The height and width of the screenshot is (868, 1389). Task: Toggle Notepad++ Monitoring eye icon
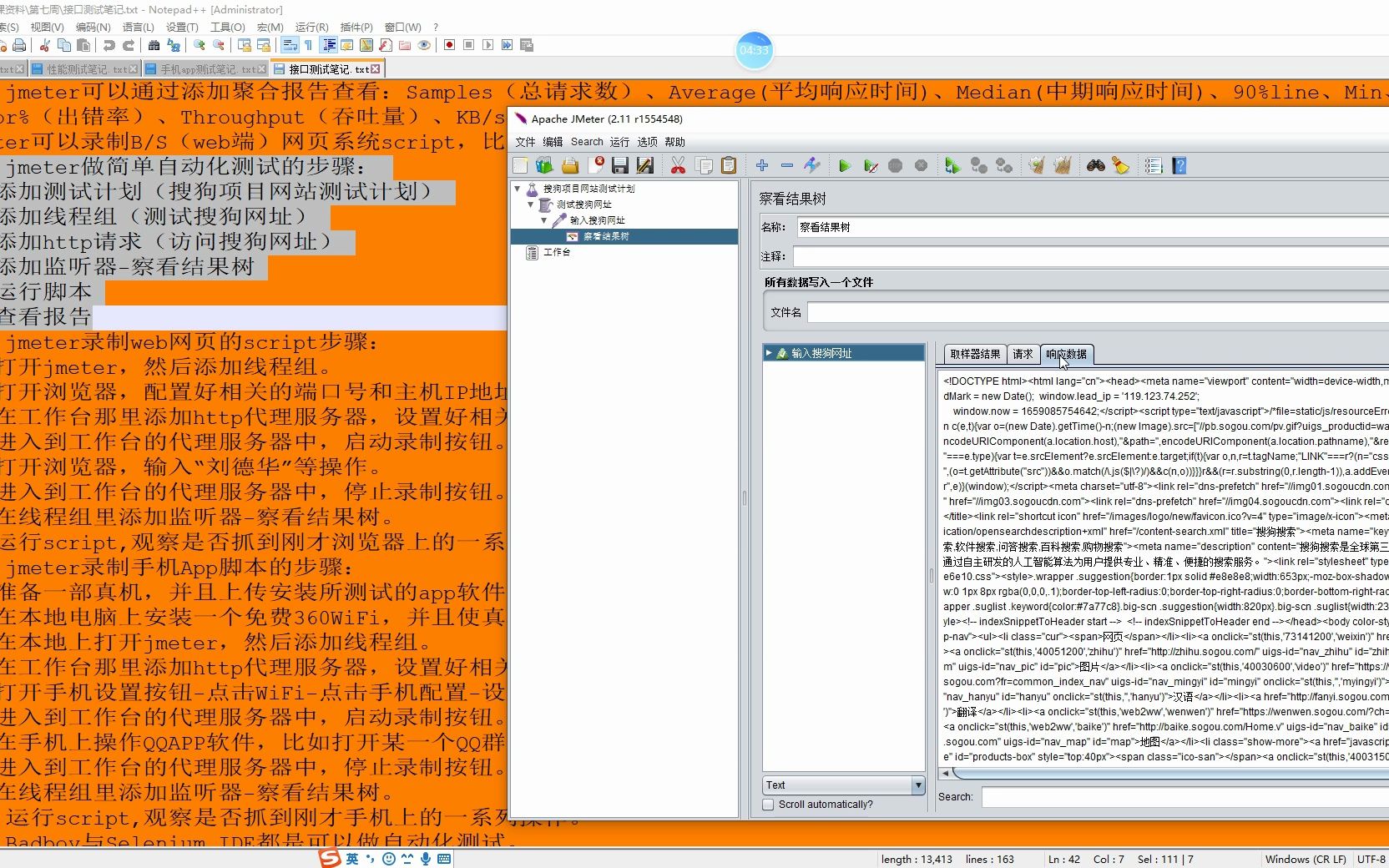[424, 45]
